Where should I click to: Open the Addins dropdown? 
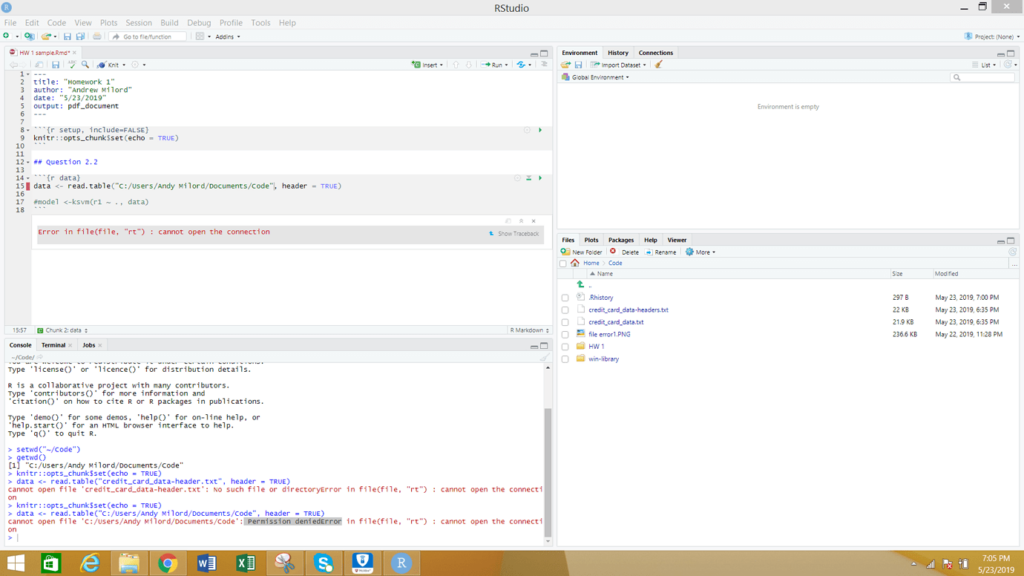point(227,37)
